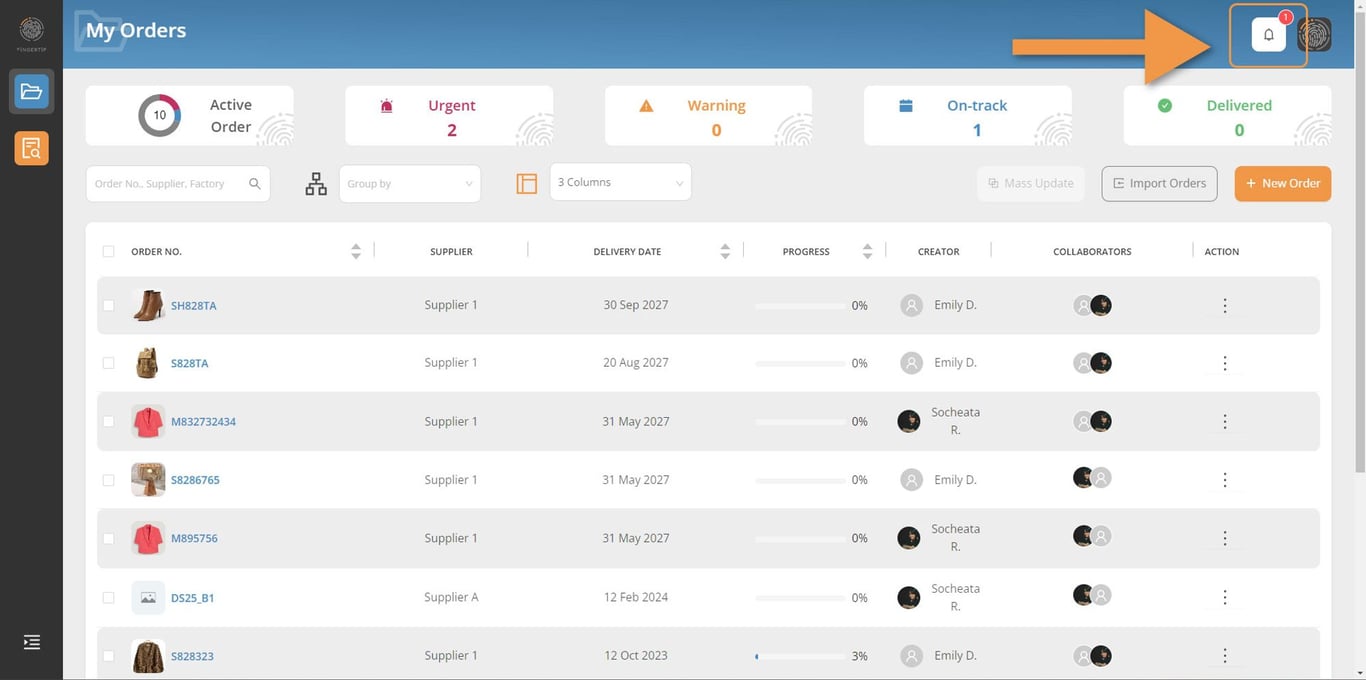Viewport: 1366px width, 680px height.
Task: Click the image placeholder of DS25_B1
Action: click(148, 597)
